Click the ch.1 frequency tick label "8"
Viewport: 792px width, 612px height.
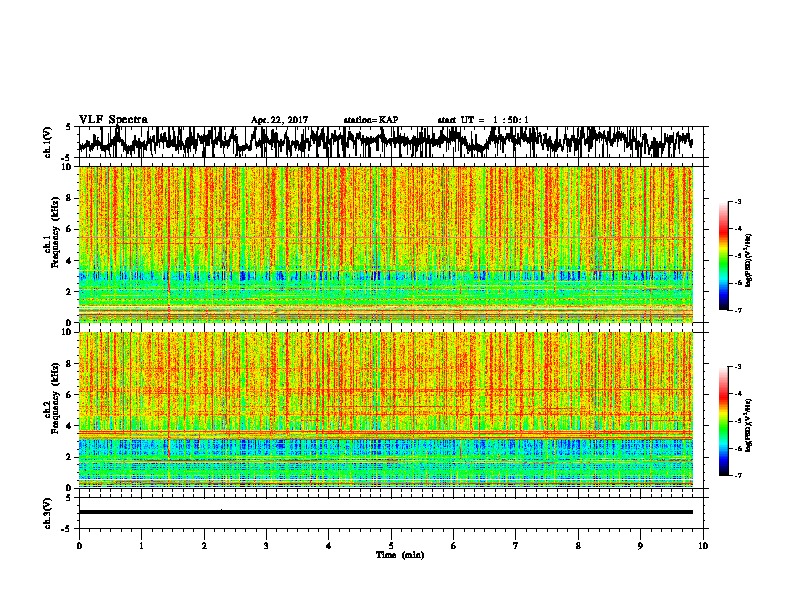(70, 198)
